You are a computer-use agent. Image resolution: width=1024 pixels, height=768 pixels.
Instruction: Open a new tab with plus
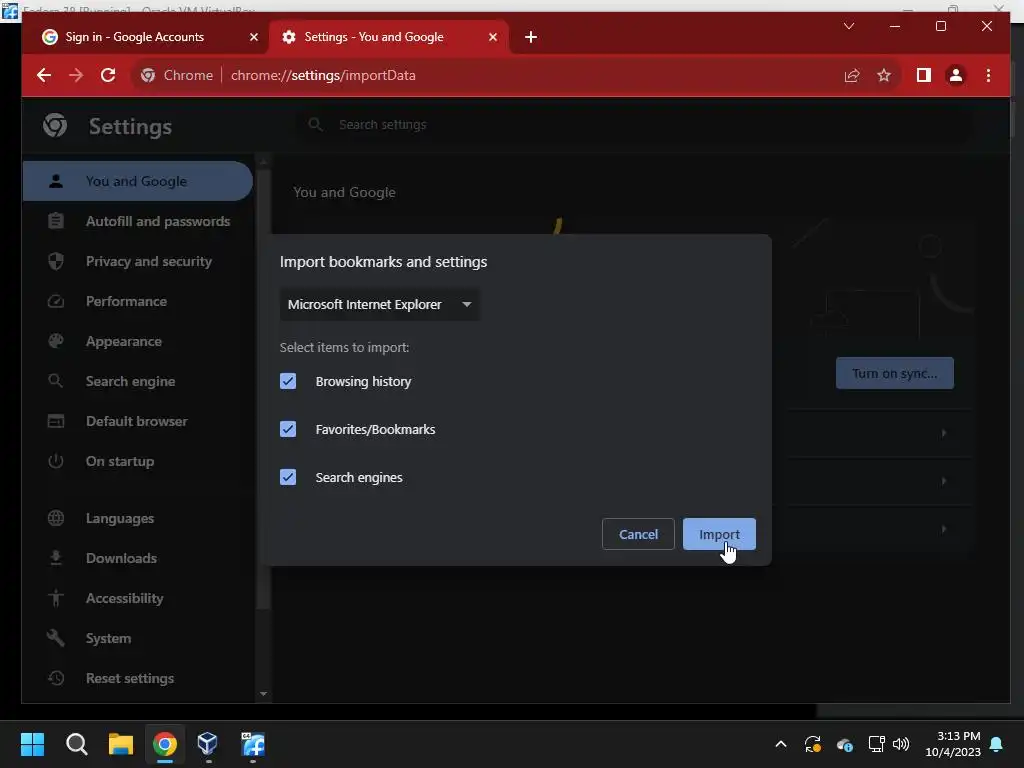point(531,37)
